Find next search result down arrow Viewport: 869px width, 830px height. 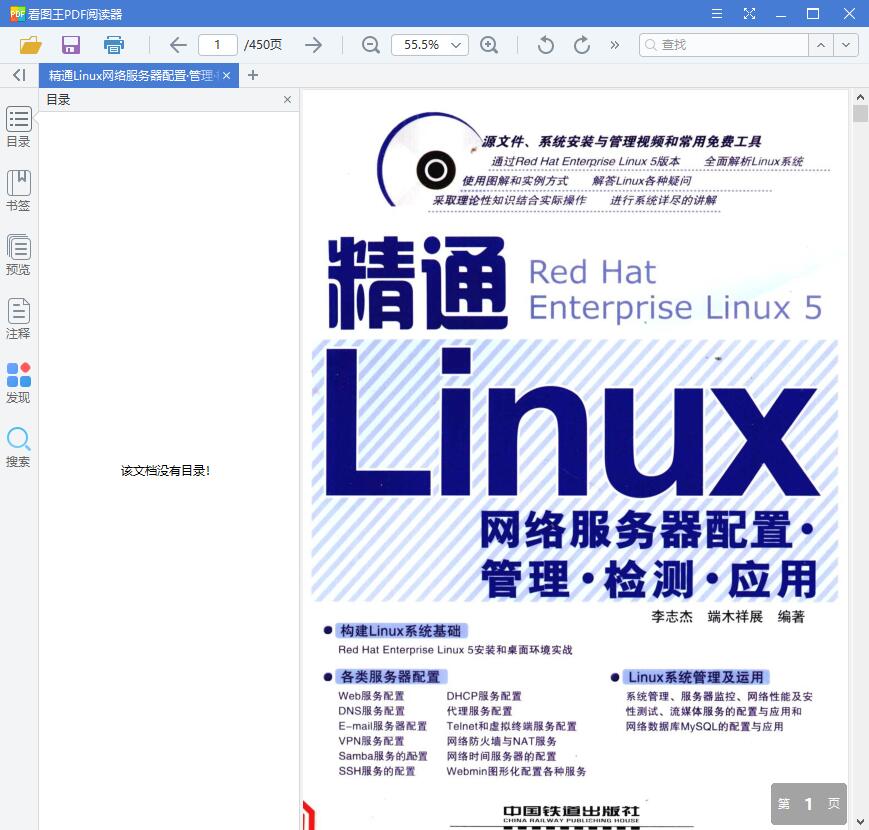tap(846, 45)
